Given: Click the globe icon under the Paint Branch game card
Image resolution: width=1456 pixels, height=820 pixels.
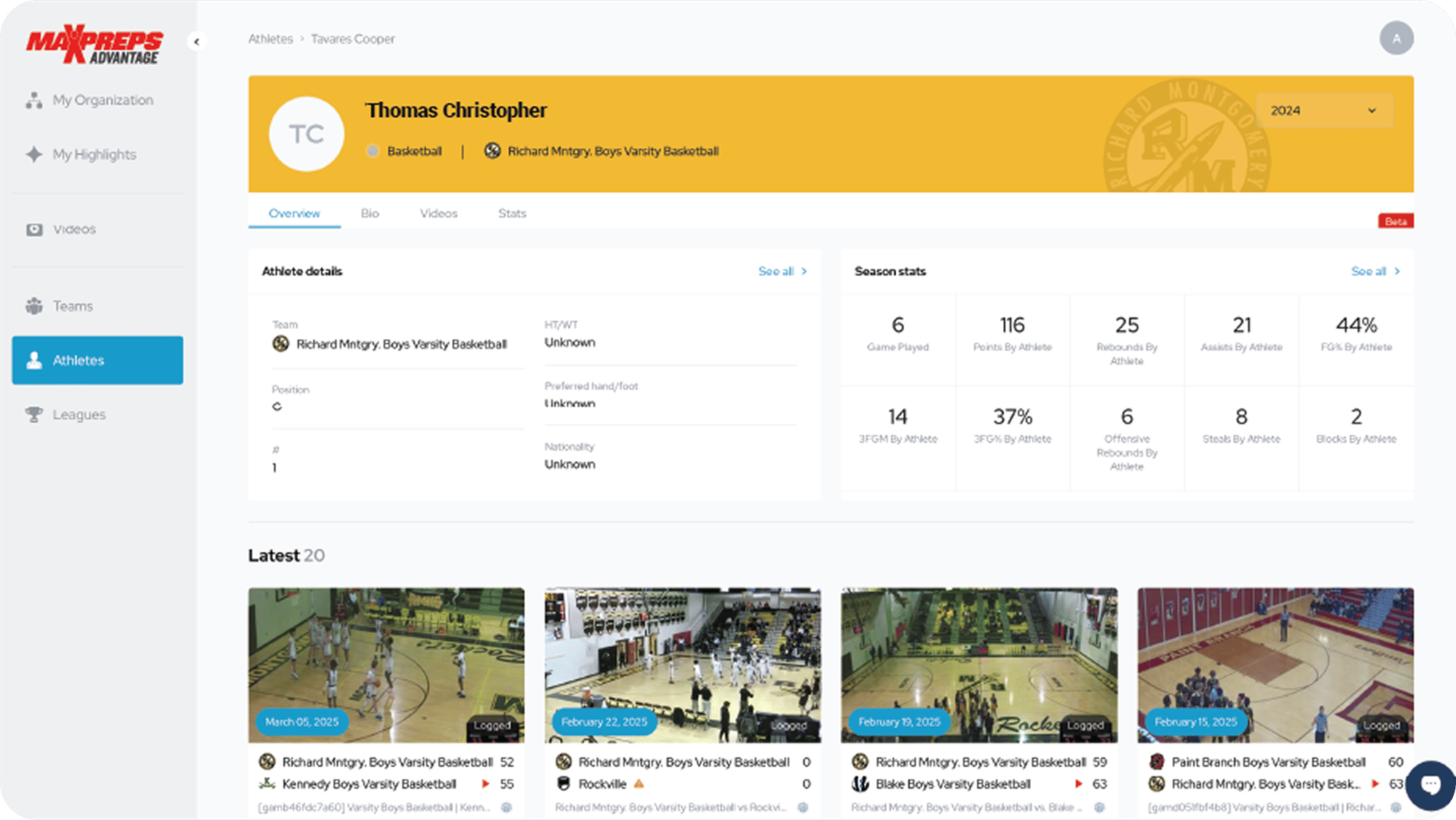Looking at the screenshot, I should [x=1396, y=807].
